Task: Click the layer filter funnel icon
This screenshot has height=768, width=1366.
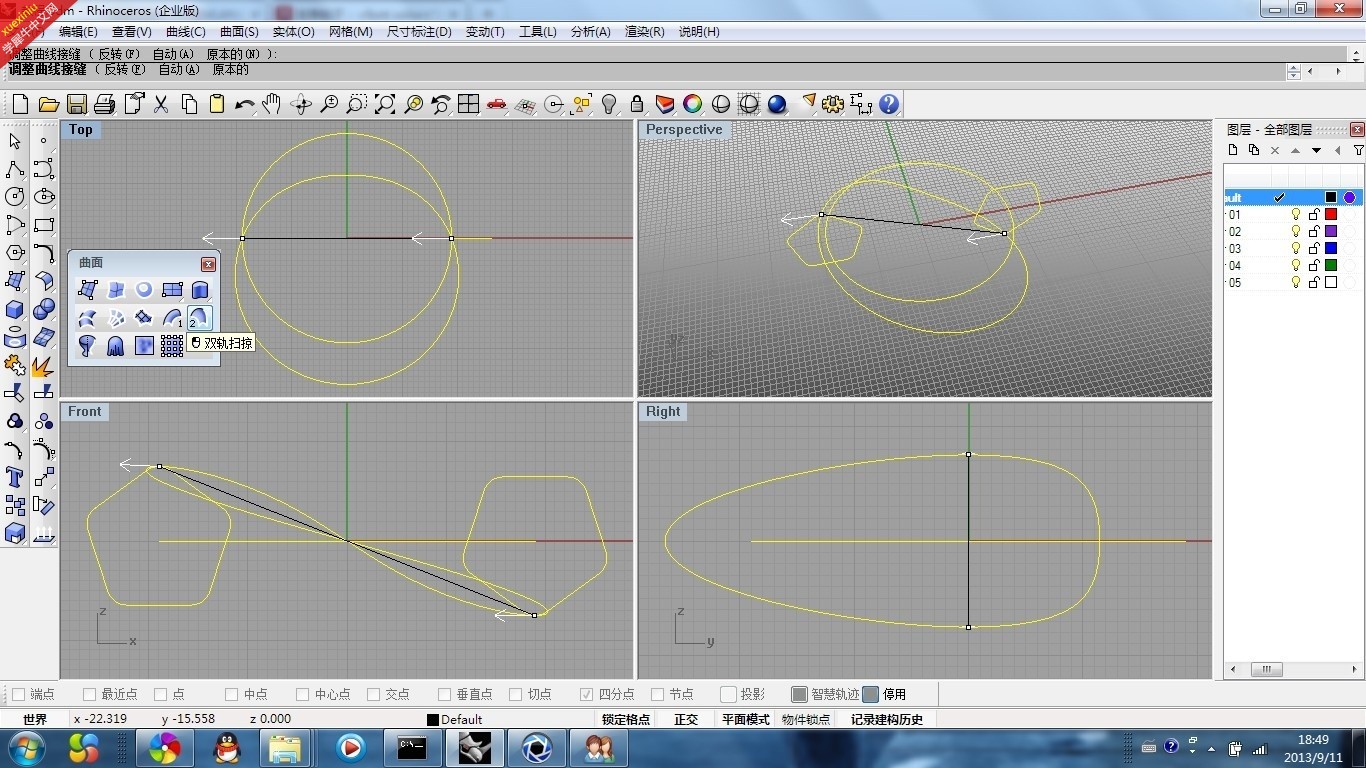Action: 1358,151
